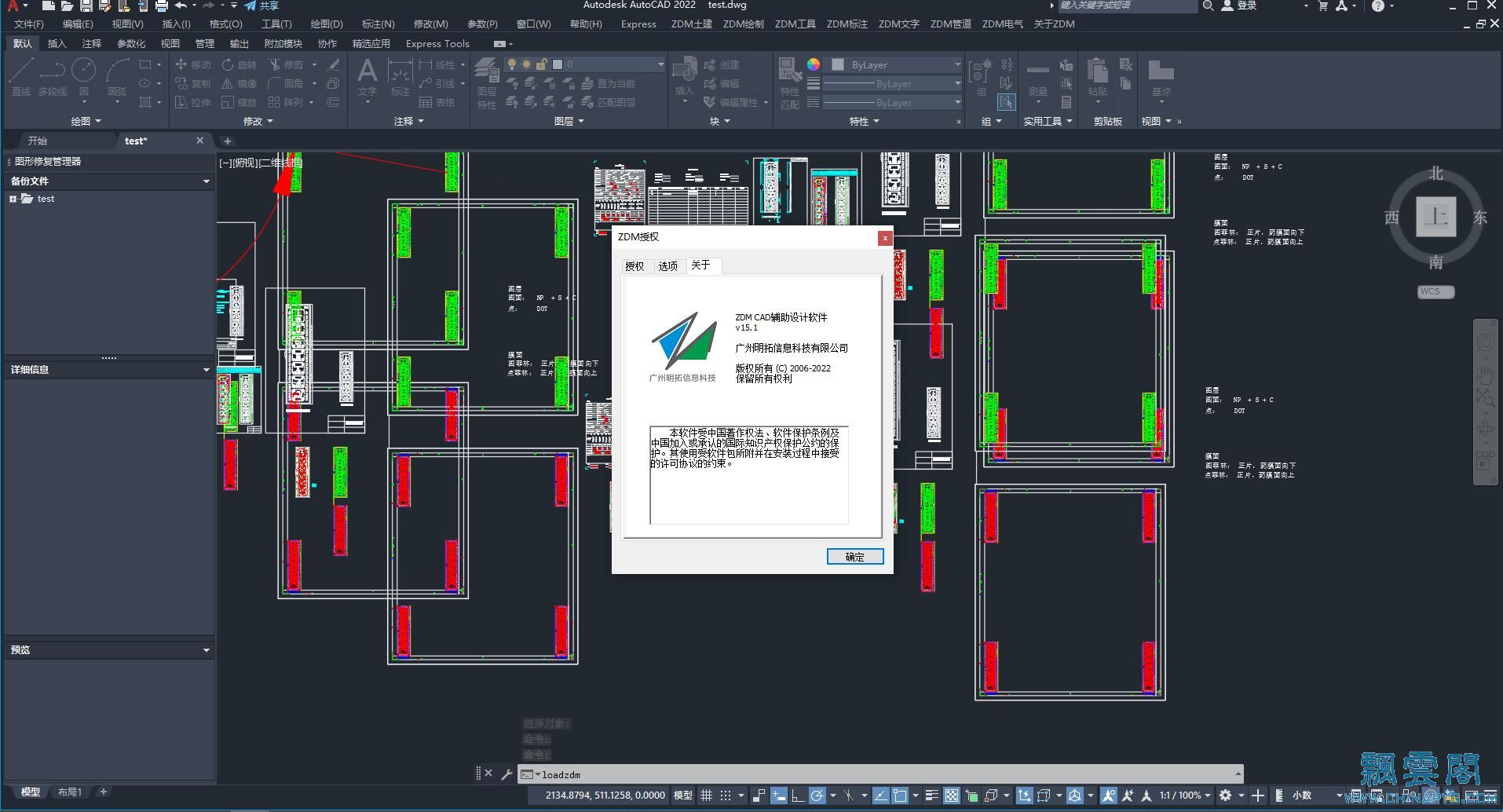Toggle snap mode in status bar

pyautogui.click(x=726, y=796)
